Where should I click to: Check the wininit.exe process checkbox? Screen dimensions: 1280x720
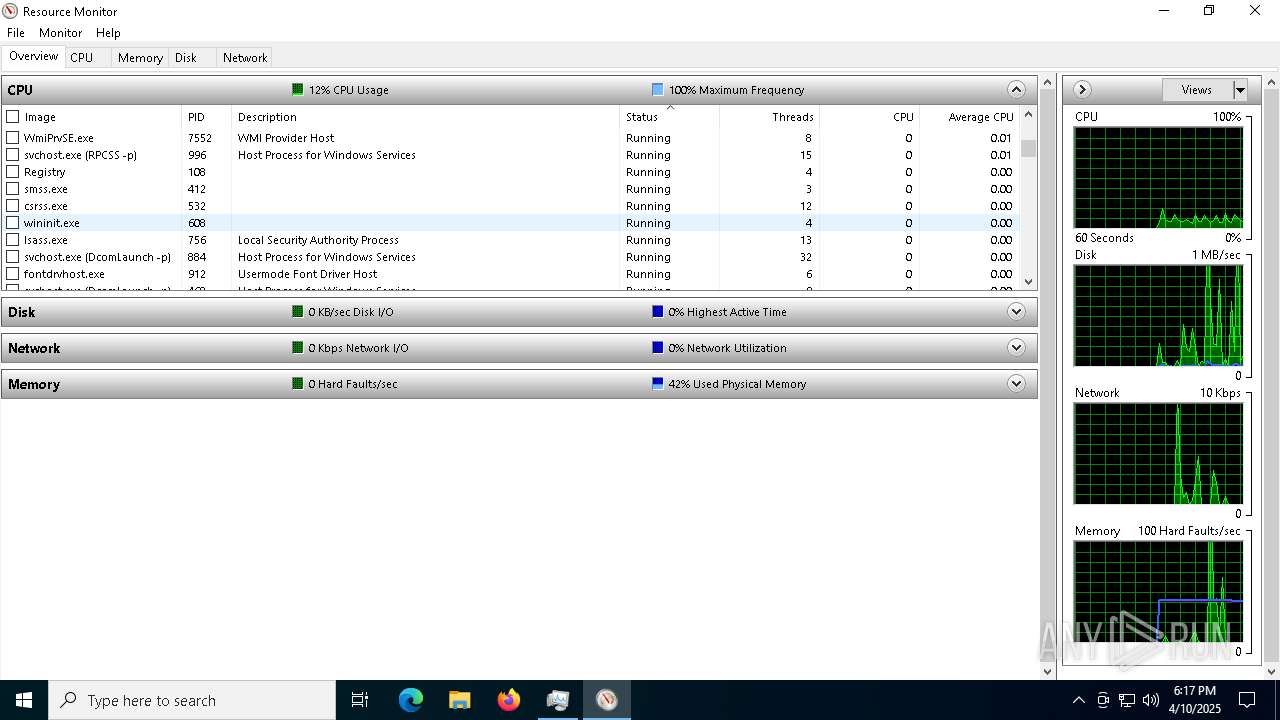13,223
